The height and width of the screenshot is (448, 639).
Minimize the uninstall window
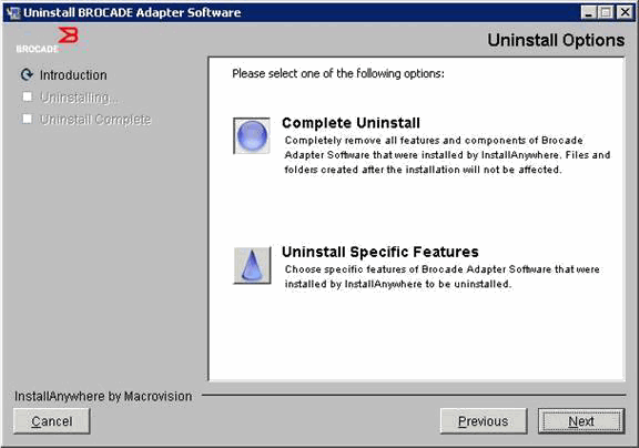coord(588,13)
